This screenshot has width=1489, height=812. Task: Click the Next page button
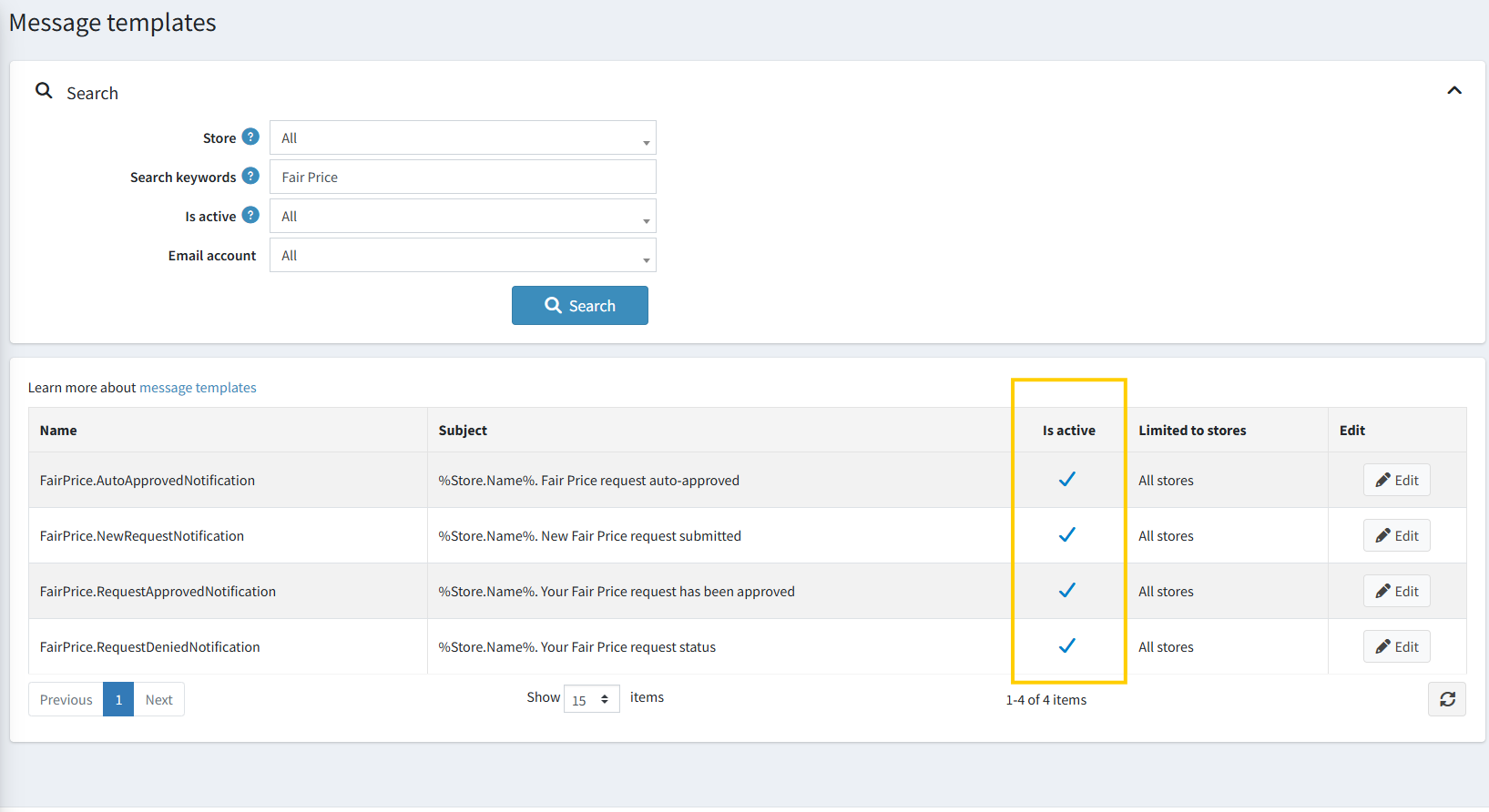point(158,699)
